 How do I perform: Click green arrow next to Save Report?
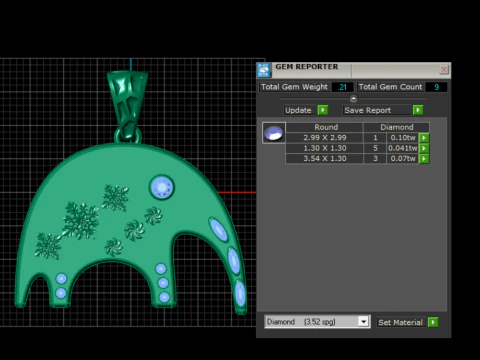click(418, 110)
